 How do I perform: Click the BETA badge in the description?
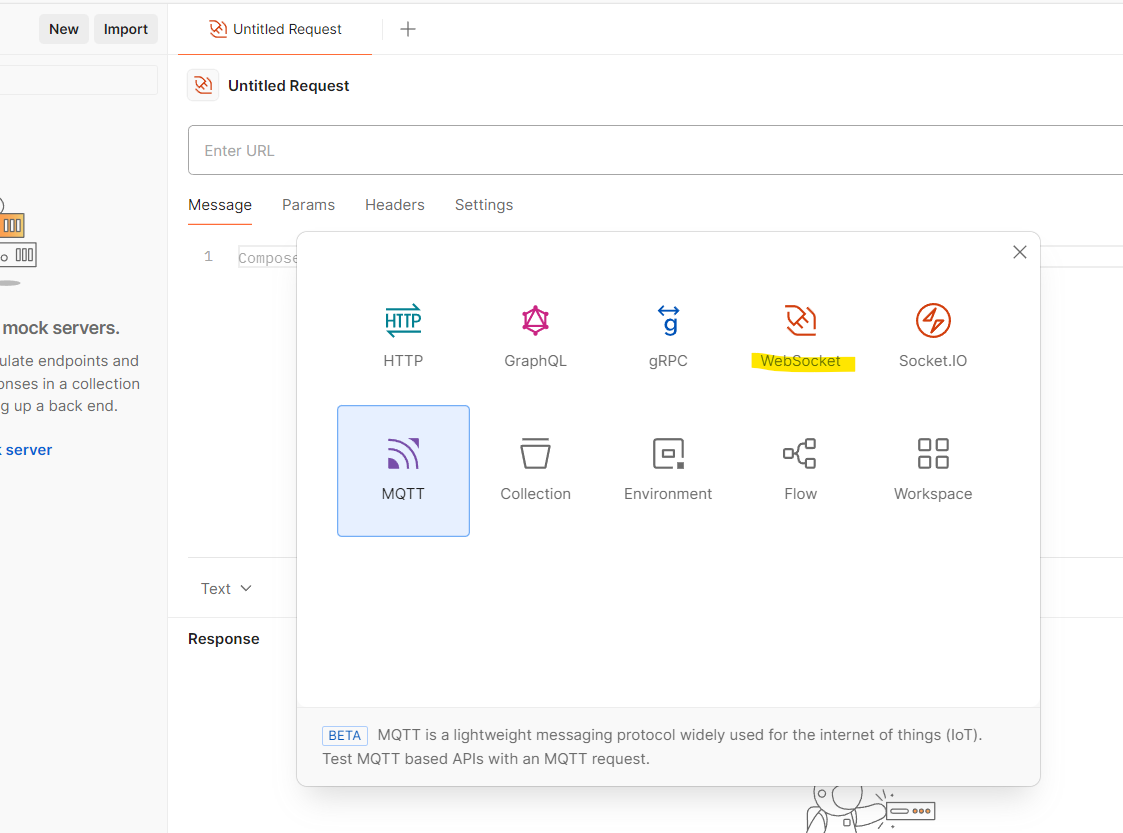[344, 736]
